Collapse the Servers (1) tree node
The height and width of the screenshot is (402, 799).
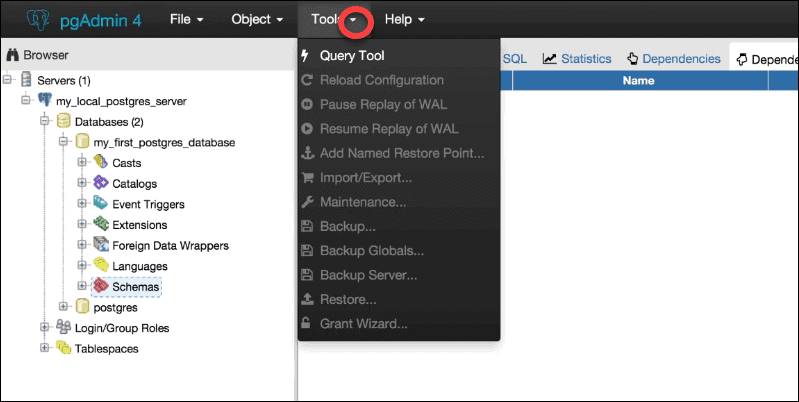(x=7, y=80)
